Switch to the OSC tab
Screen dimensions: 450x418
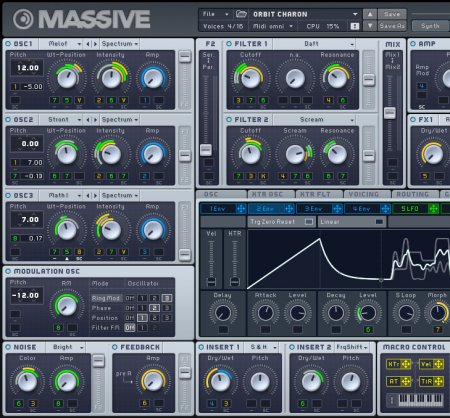click(222, 194)
